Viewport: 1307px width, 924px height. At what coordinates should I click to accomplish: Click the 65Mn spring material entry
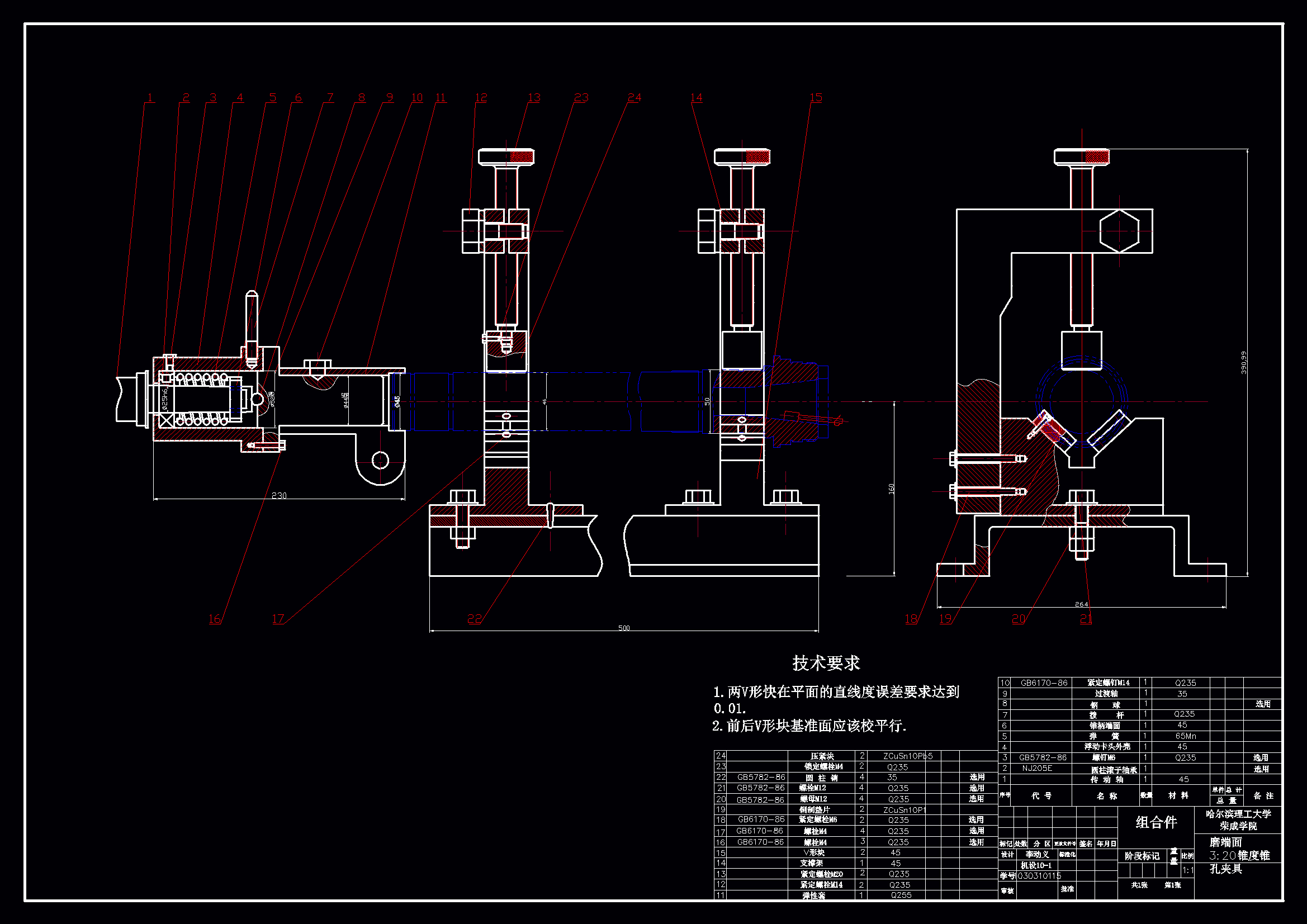pyautogui.click(x=1185, y=736)
